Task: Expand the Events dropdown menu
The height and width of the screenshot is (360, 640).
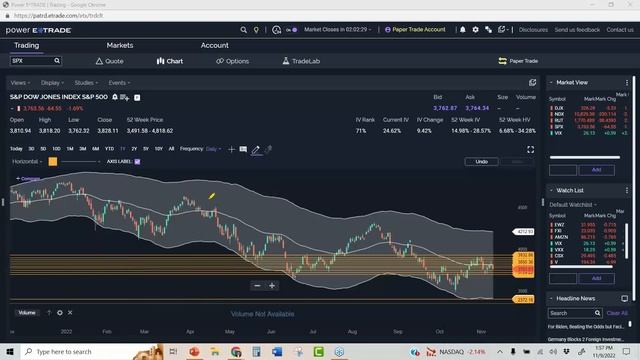Action: [x=119, y=83]
